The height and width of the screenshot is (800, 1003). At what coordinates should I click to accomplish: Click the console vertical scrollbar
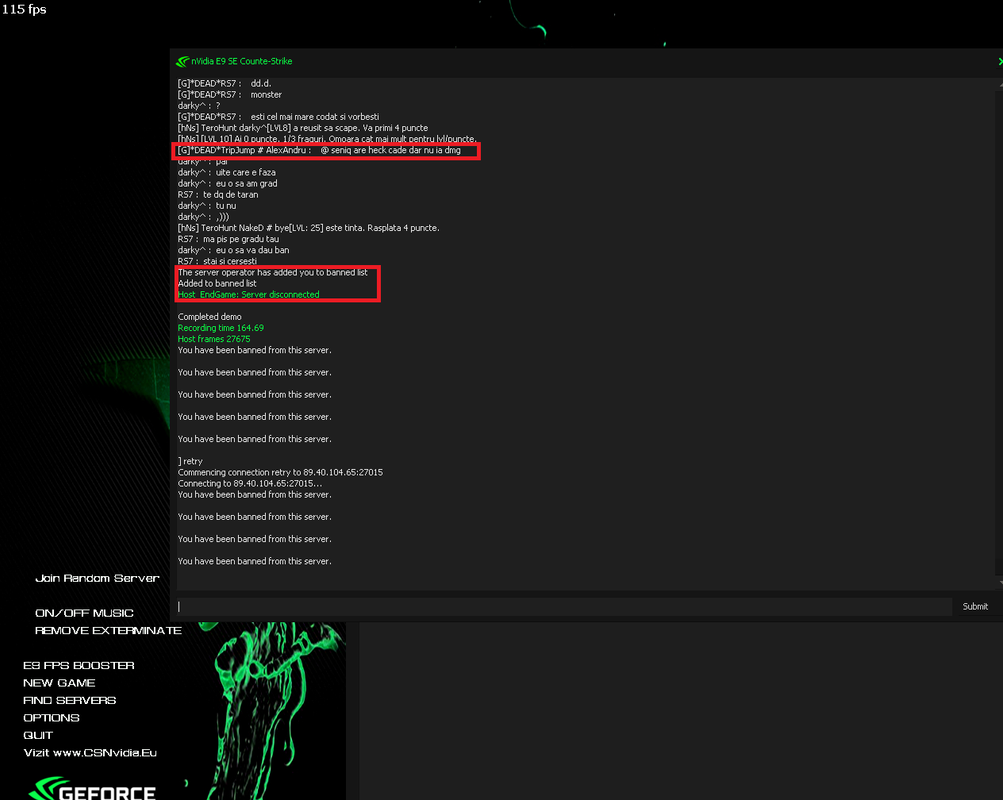point(999,333)
